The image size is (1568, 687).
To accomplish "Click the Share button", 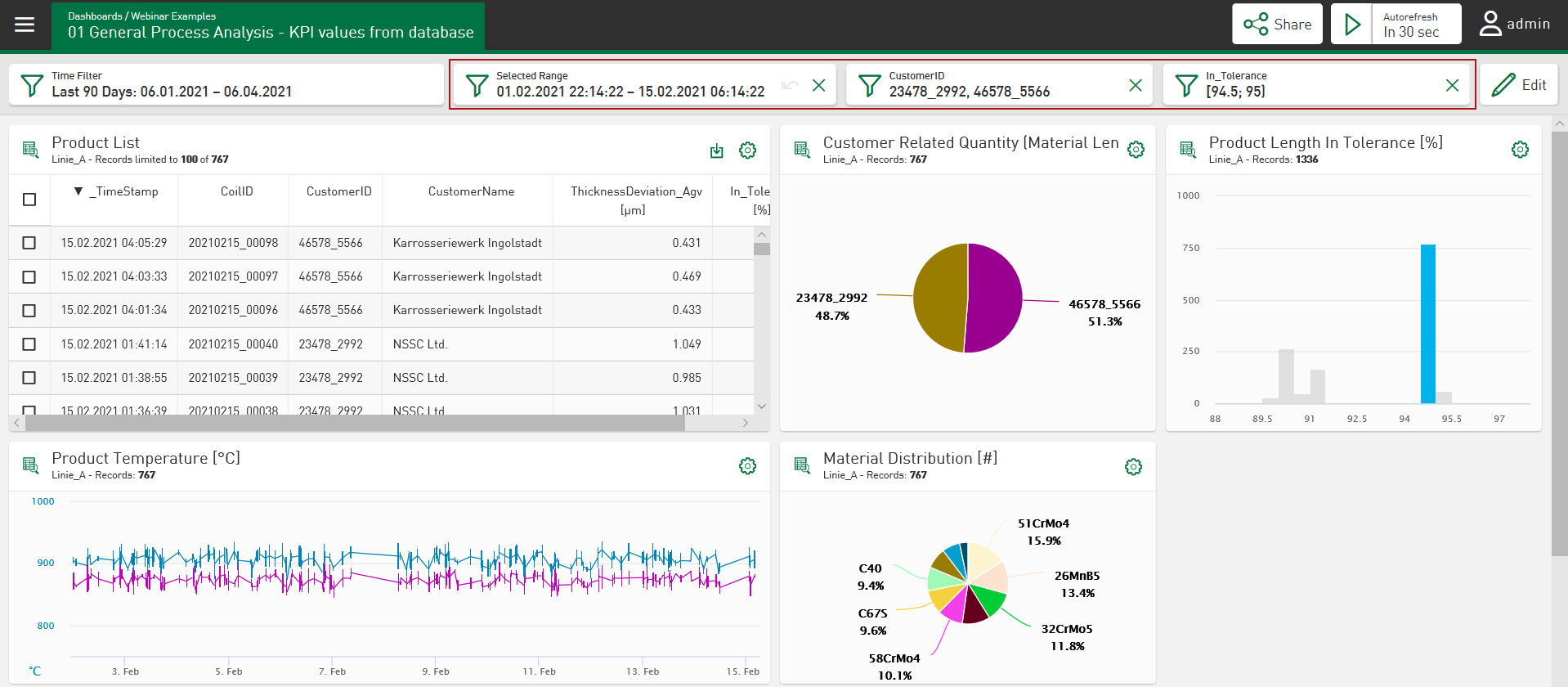I will point(1277,25).
